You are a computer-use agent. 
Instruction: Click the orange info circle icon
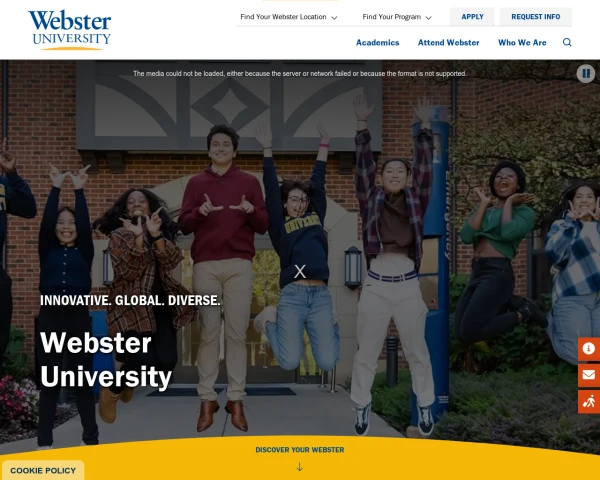pos(589,349)
